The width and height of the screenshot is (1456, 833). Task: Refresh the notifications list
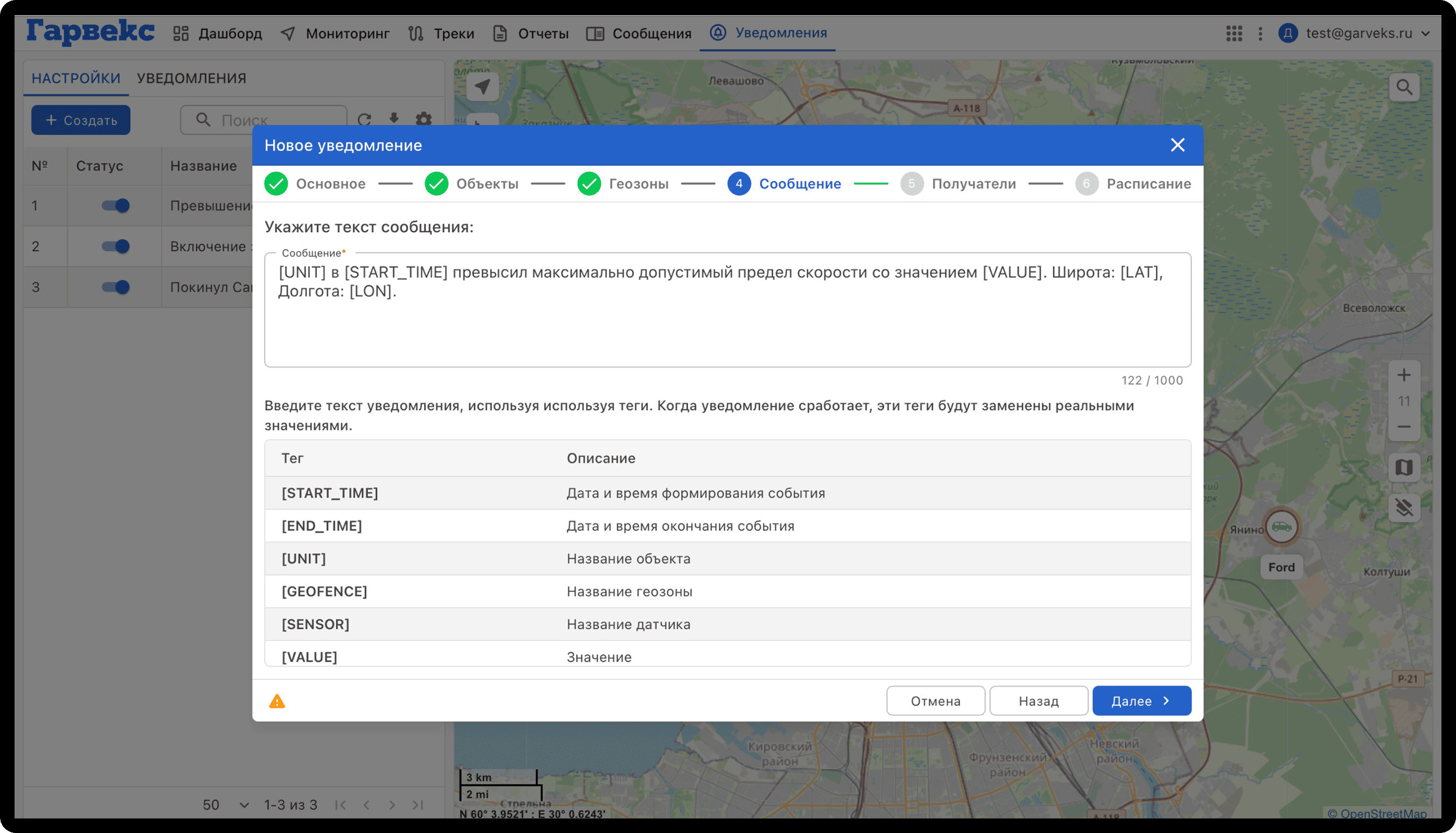pos(366,120)
